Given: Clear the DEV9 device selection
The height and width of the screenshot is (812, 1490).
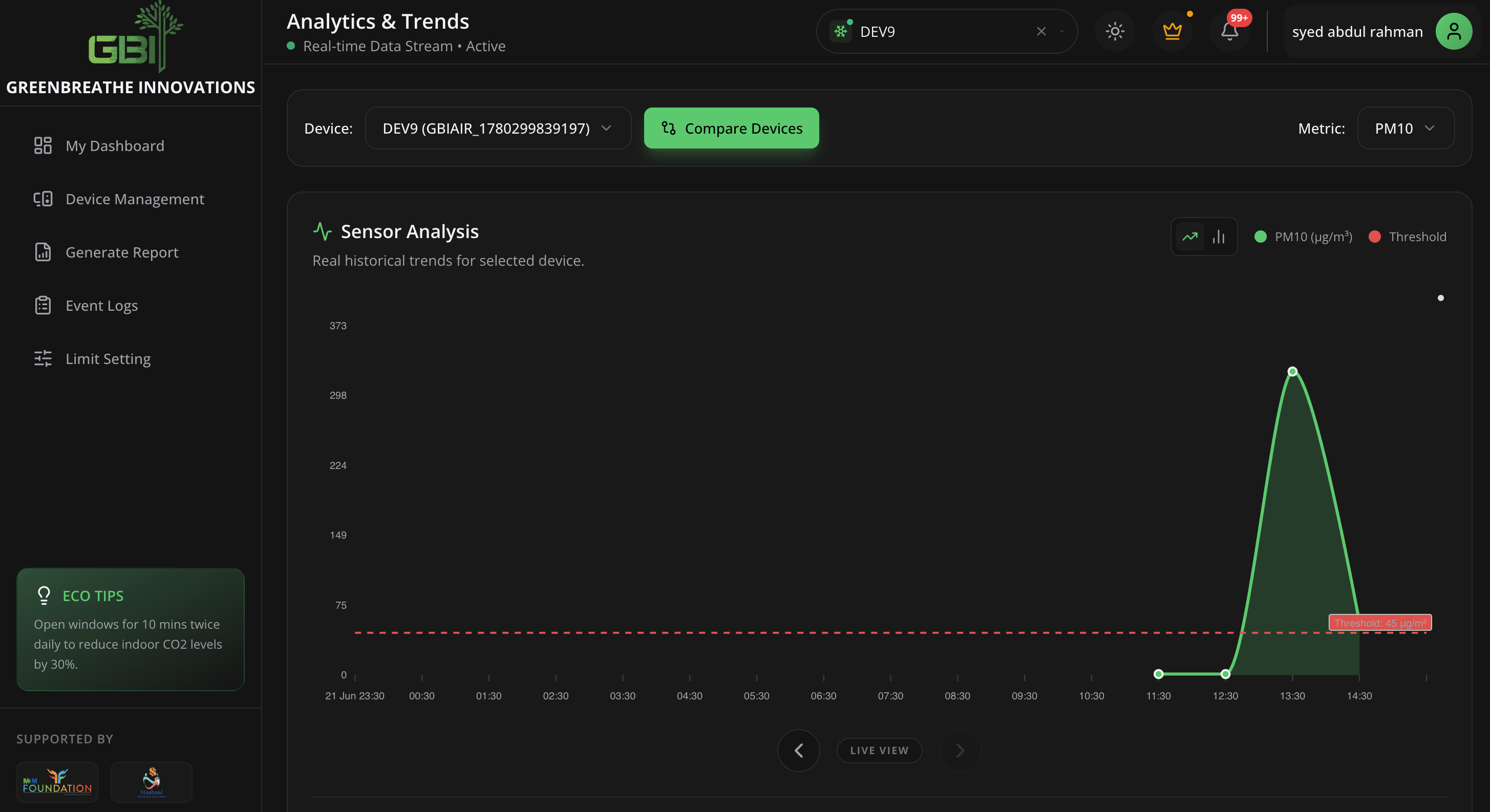Looking at the screenshot, I should point(1041,31).
